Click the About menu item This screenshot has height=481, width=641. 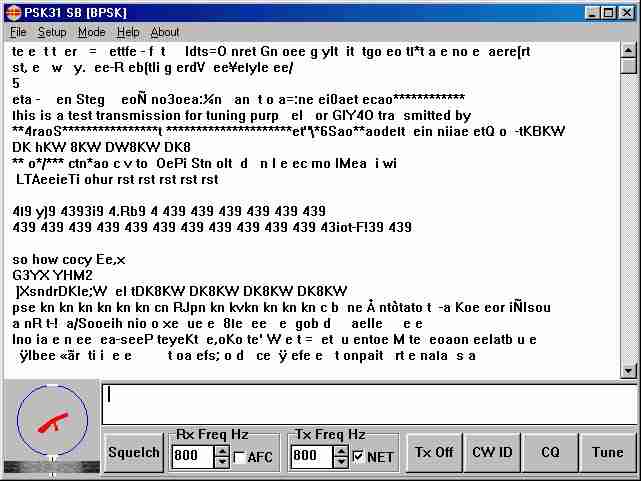point(165,32)
